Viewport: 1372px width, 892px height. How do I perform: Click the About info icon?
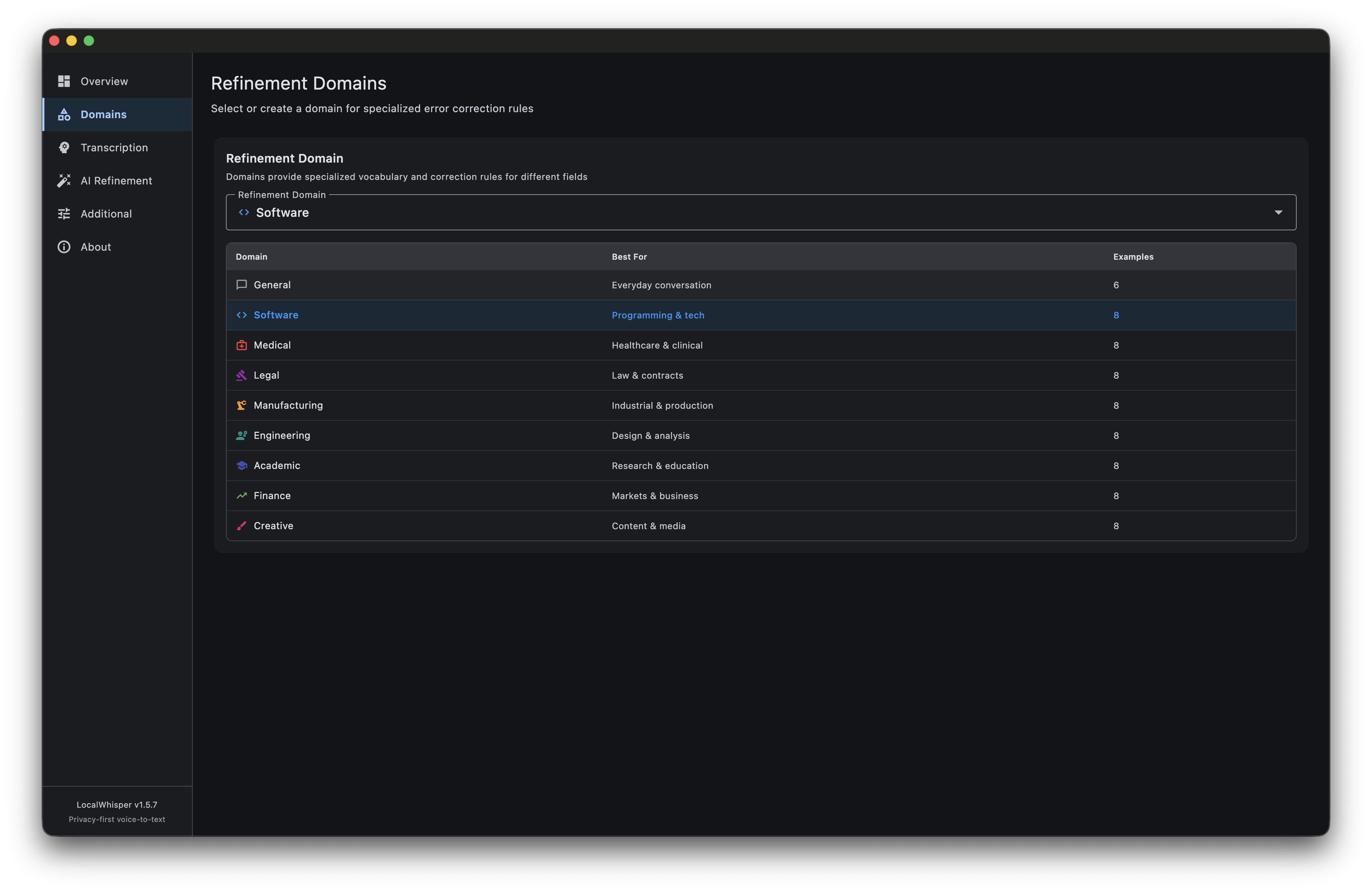pos(64,247)
